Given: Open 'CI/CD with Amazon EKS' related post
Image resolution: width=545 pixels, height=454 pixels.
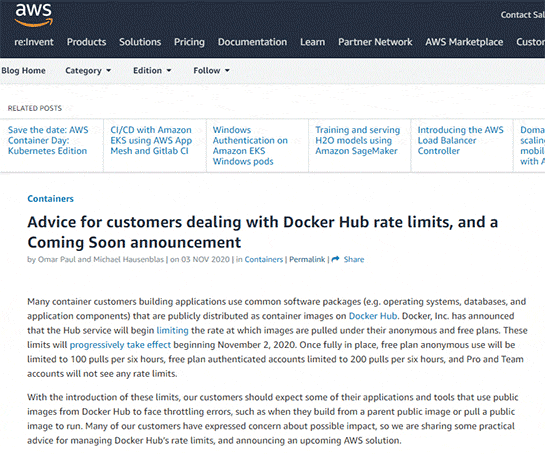Looking at the screenshot, I should (x=151, y=140).
